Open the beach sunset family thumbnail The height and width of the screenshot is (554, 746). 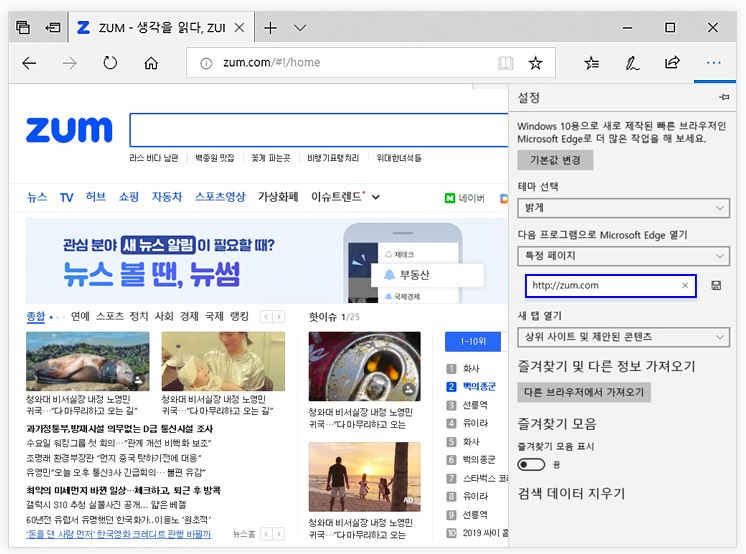click(x=364, y=477)
